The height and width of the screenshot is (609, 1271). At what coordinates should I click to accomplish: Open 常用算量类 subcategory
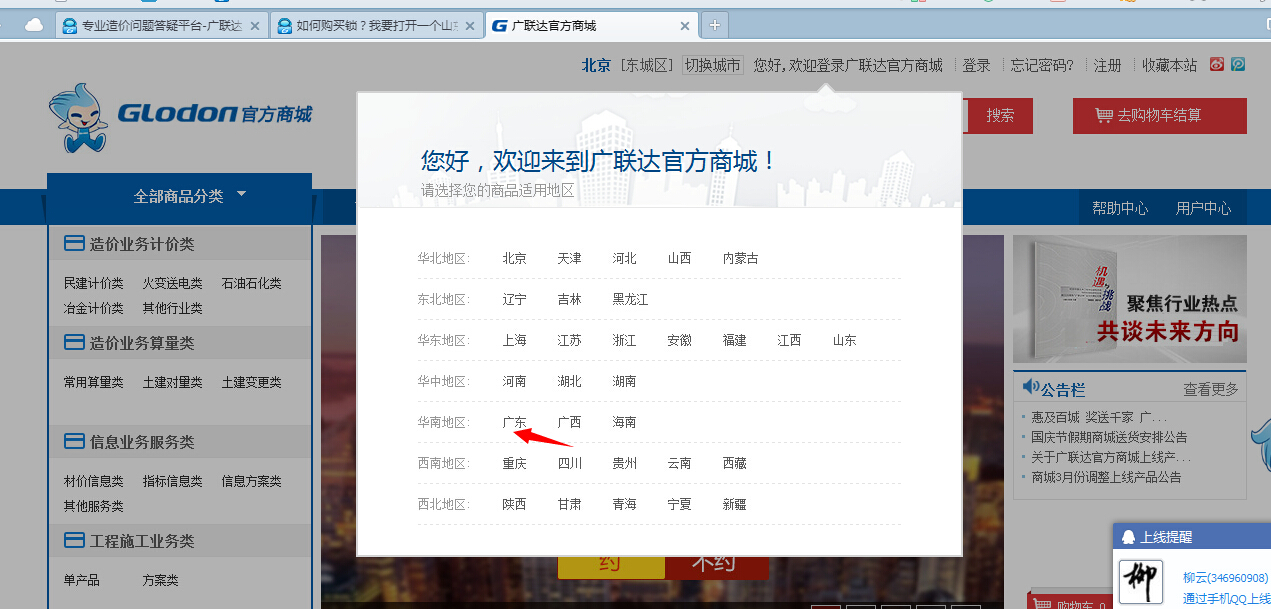(x=93, y=382)
